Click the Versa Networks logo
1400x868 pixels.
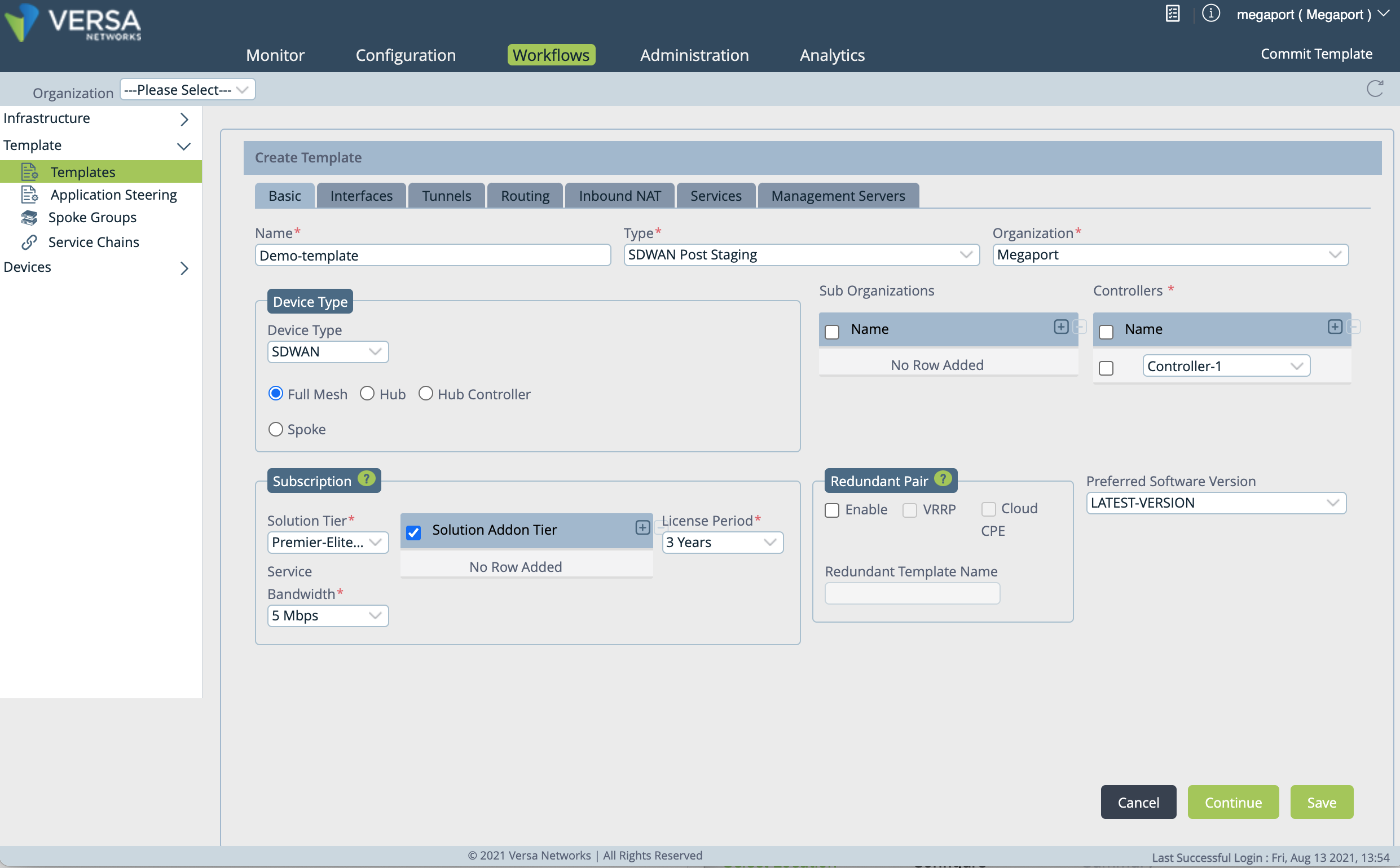pos(72,23)
